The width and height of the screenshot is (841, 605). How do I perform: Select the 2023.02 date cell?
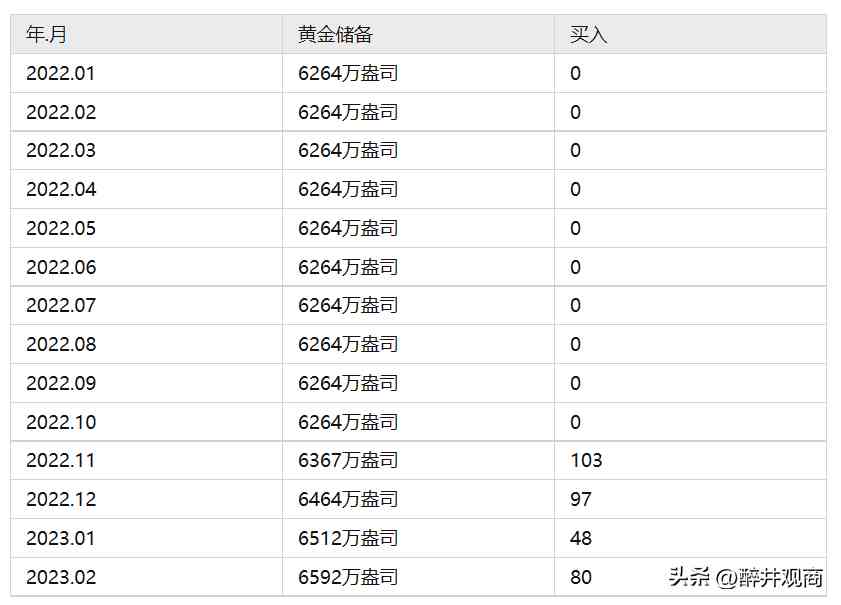tap(60, 577)
